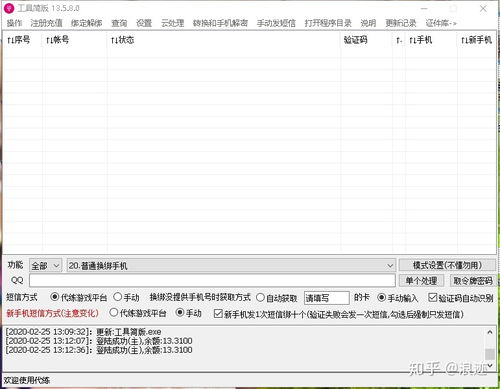The width and height of the screenshot is (500, 389).
Task: Open the 更新记录 menu
Action: pyautogui.click(x=401, y=23)
